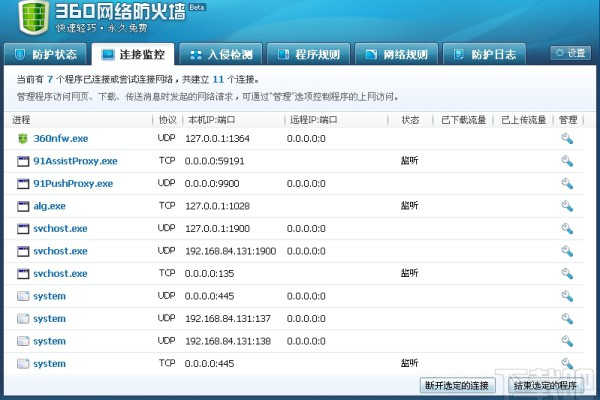Click the icon beside system TCP 0.0.0.0:445

tap(23, 364)
